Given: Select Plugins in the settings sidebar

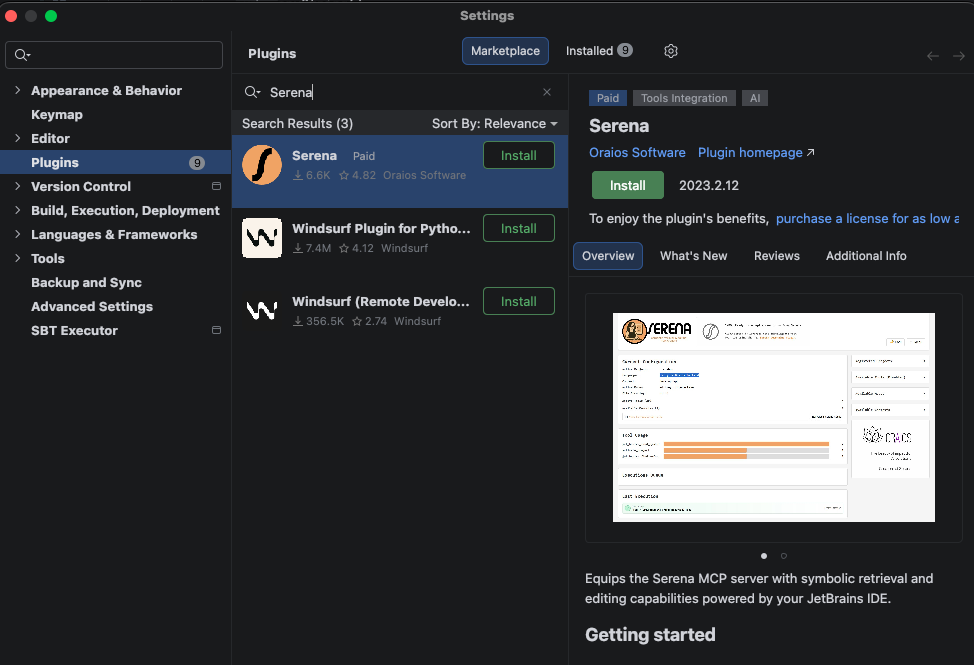Looking at the screenshot, I should [x=116, y=162].
